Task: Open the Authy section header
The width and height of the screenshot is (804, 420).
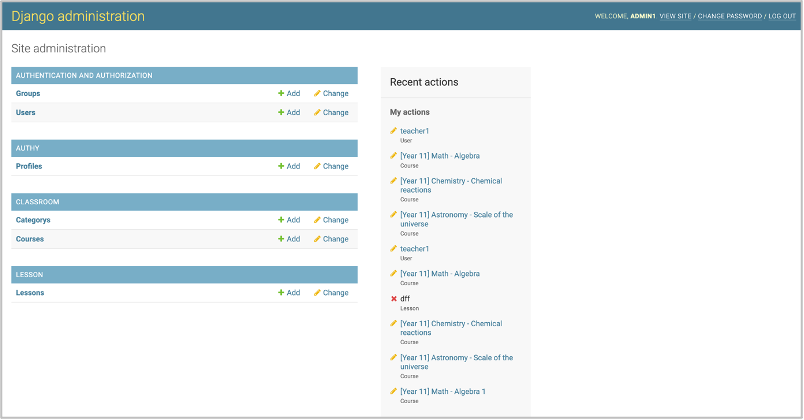Action: click(27, 148)
